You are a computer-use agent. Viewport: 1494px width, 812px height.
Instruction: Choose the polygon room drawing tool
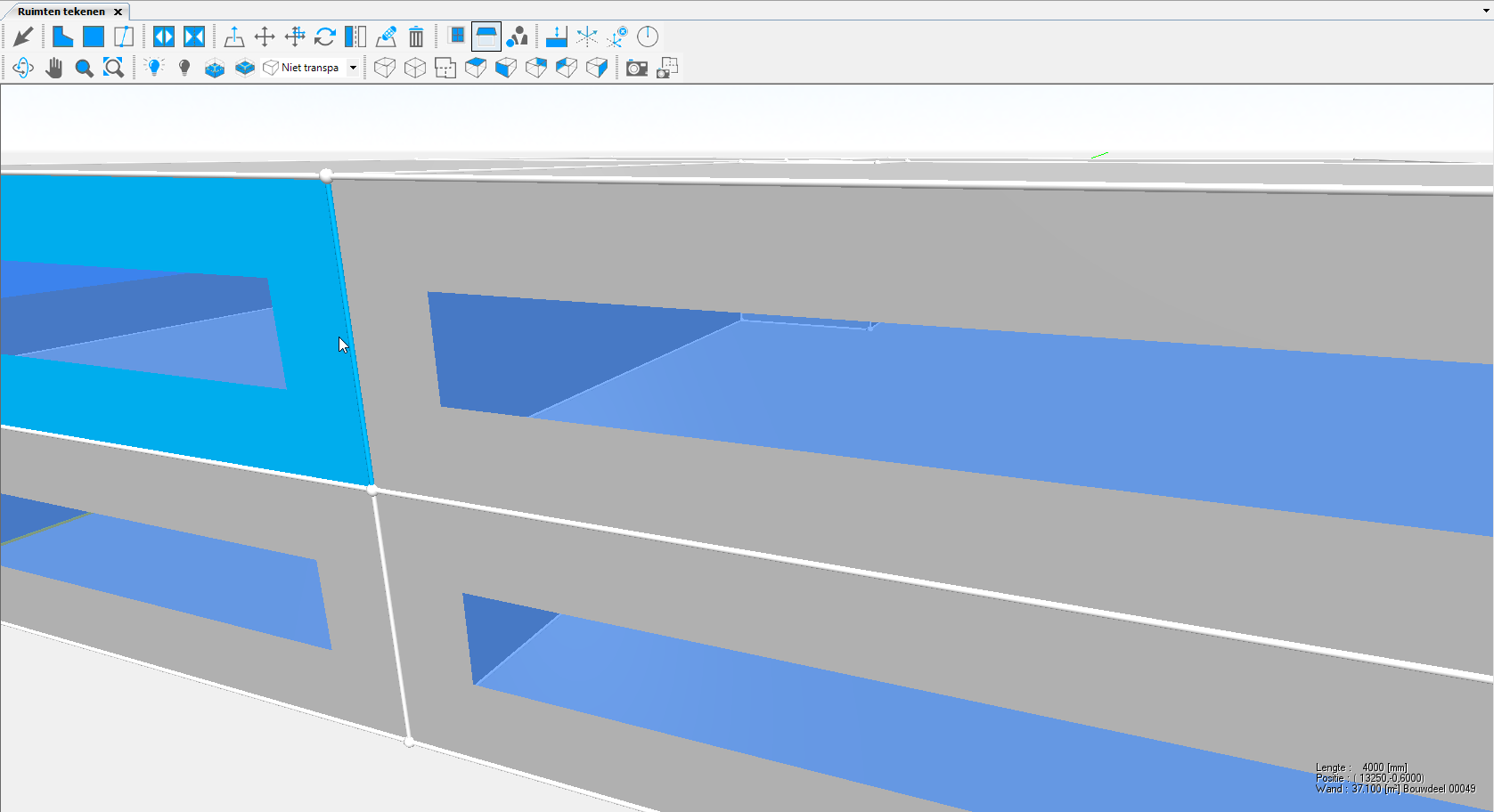[62, 37]
